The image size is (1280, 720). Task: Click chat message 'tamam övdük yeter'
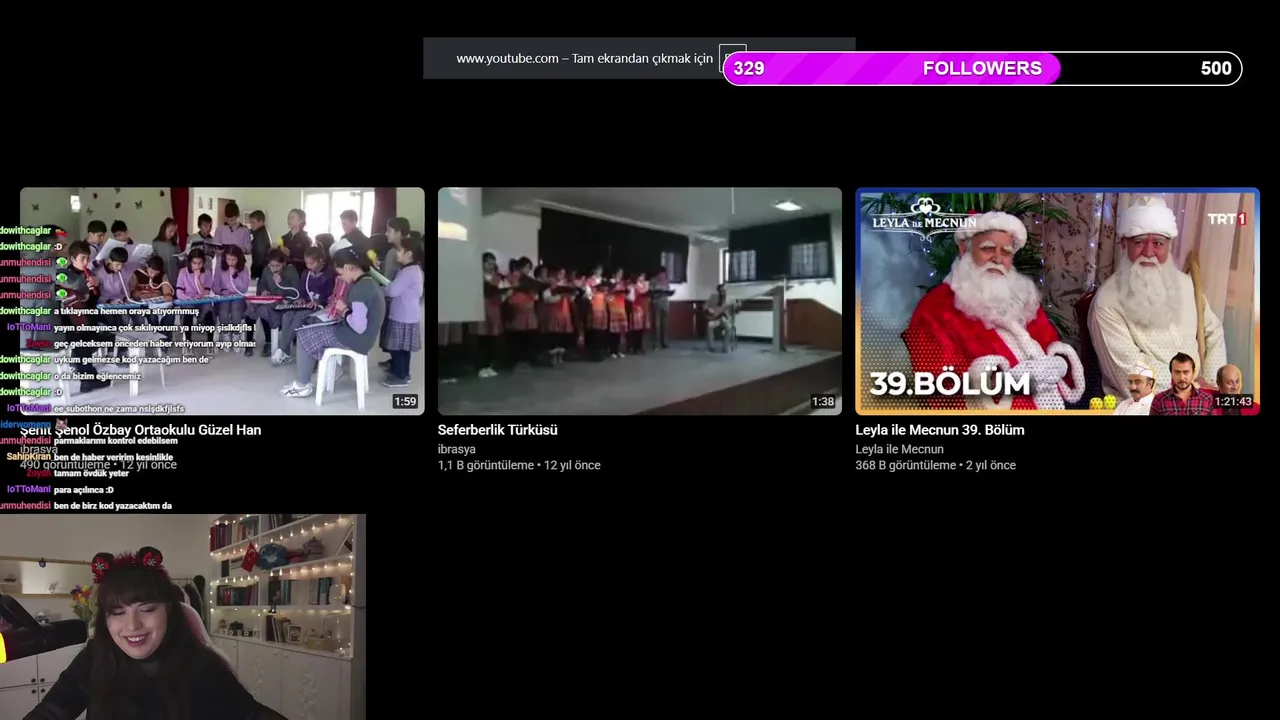[x=91, y=474]
